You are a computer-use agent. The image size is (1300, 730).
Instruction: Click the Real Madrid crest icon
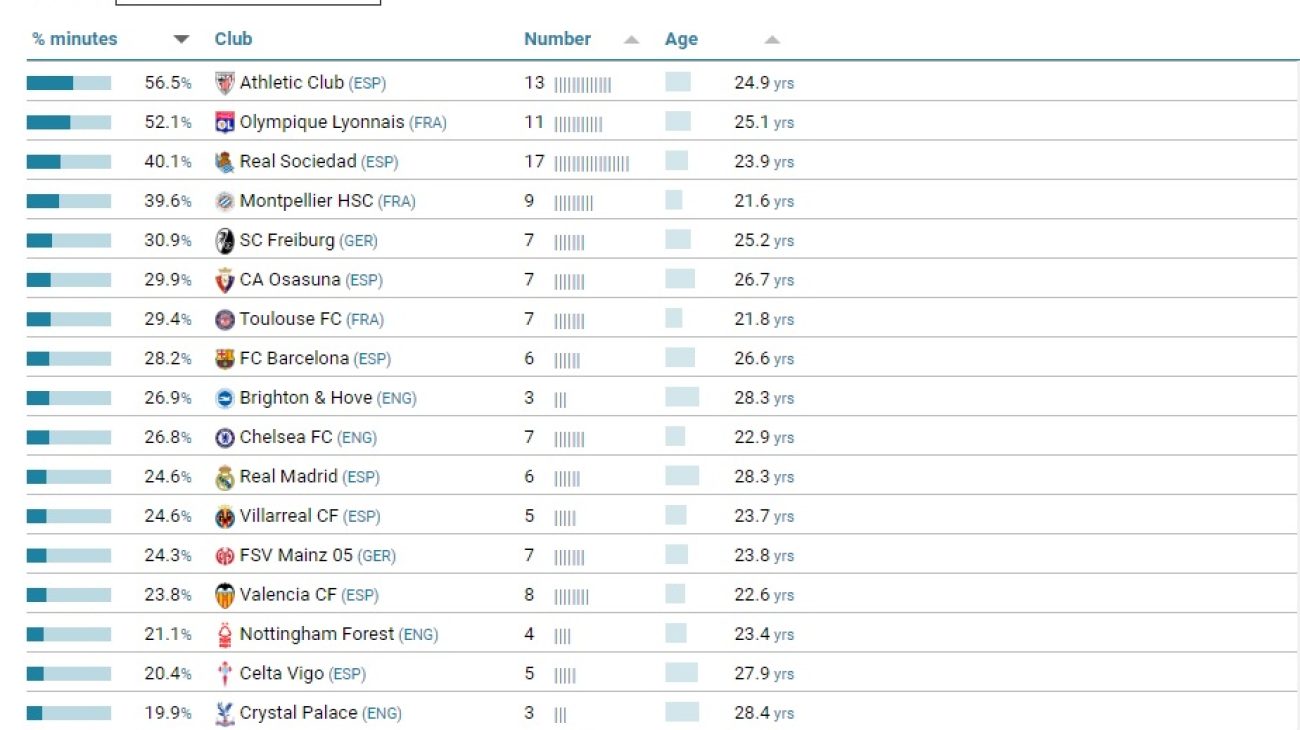click(225, 477)
